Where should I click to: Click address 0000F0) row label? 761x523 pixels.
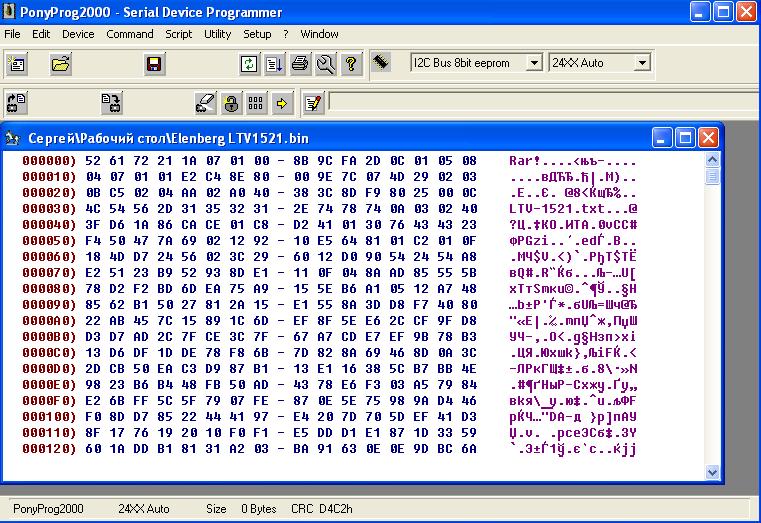49,401
